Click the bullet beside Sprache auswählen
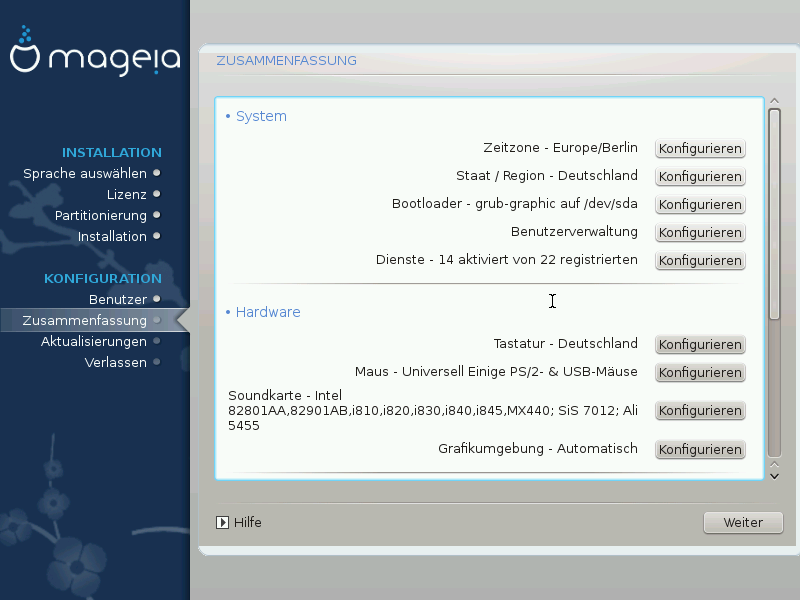The width and height of the screenshot is (800, 600). point(157,173)
